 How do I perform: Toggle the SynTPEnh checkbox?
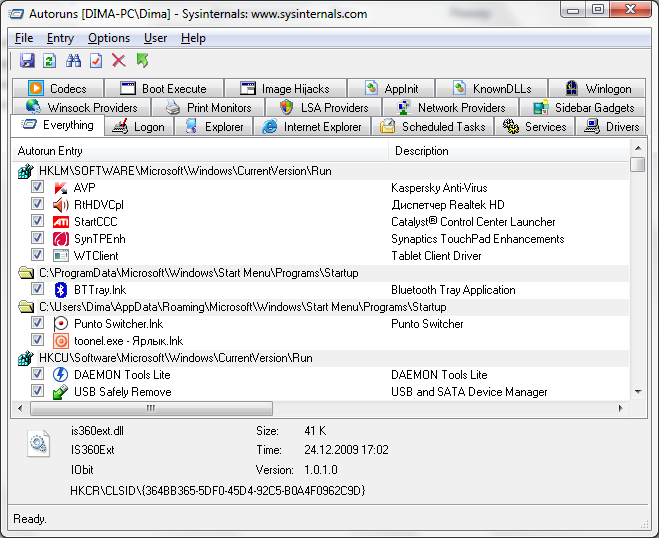37,238
